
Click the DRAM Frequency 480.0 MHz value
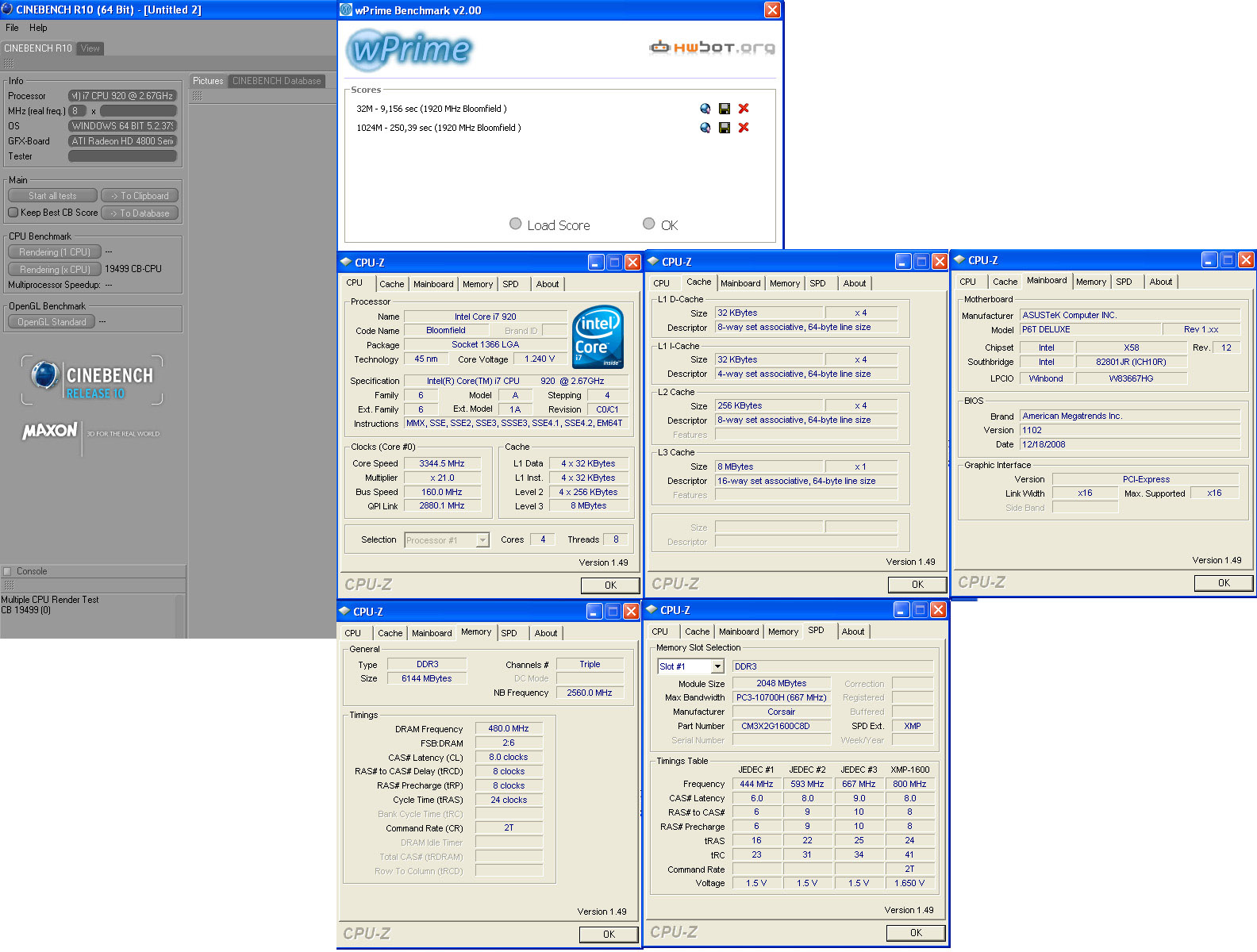(x=509, y=728)
